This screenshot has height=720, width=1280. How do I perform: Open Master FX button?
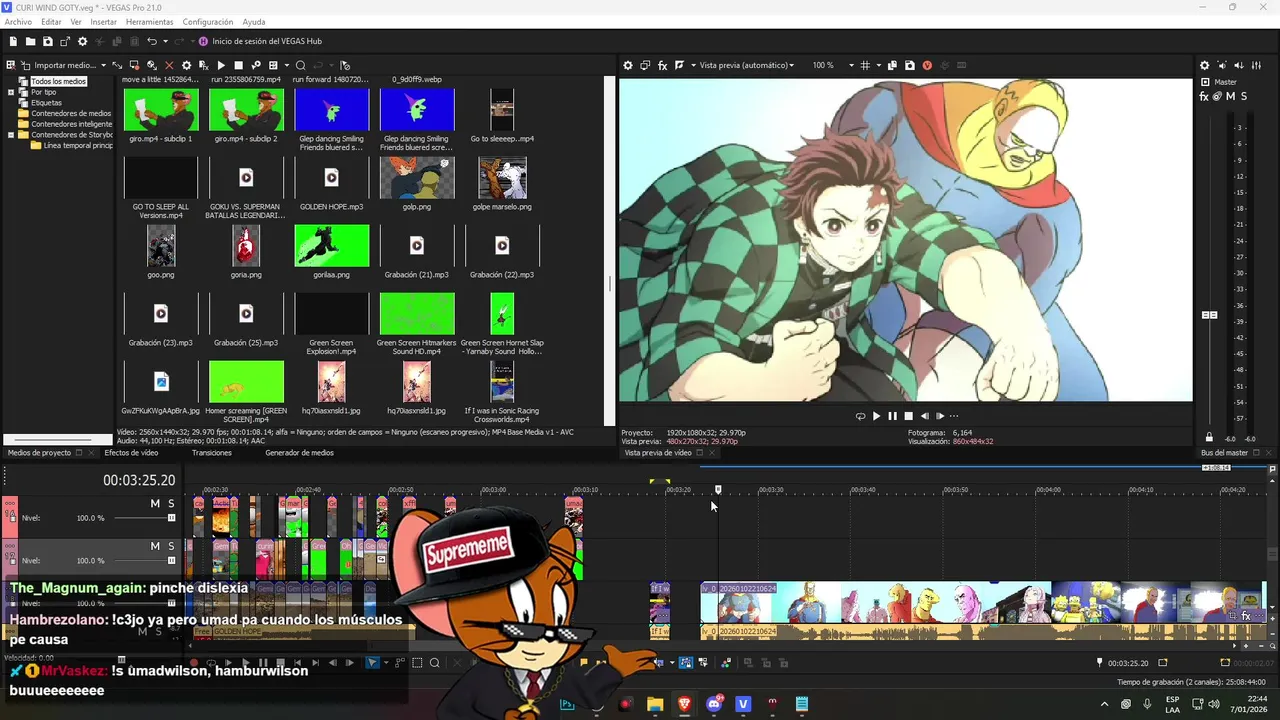[x=1204, y=96]
